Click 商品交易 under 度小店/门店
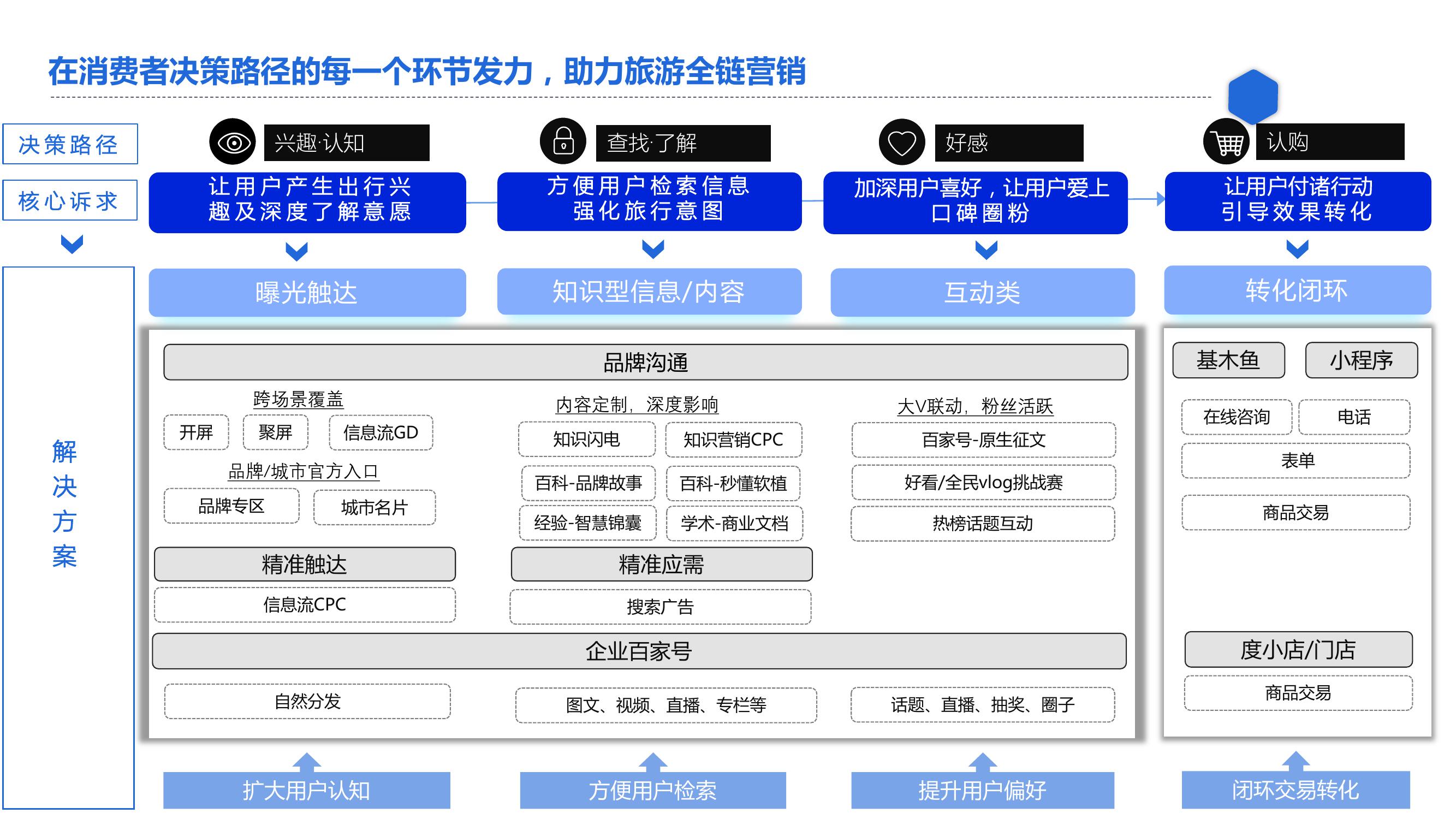This screenshot has height=819, width=1456. tap(1298, 692)
